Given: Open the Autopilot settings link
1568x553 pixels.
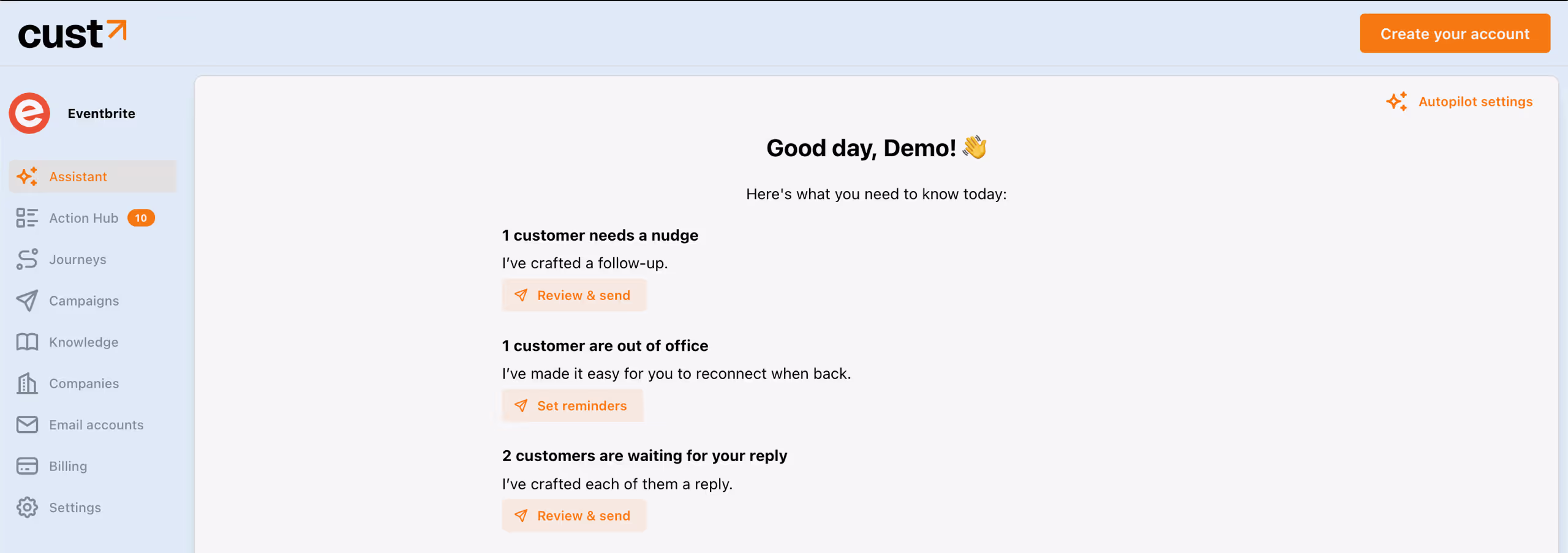Looking at the screenshot, I should [1475, 102].
